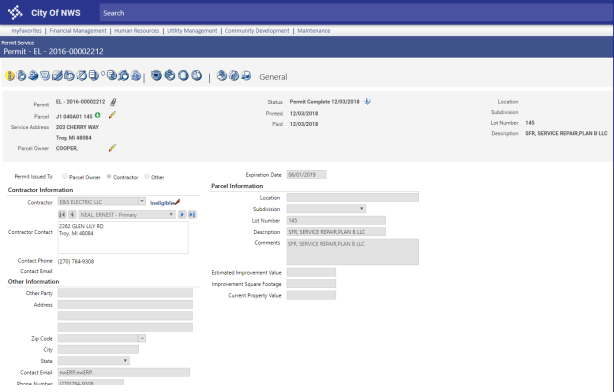Click the City Of NWS logo icon
The height and width of the screenshot is (392, 614).
click(x=15, y=13)
